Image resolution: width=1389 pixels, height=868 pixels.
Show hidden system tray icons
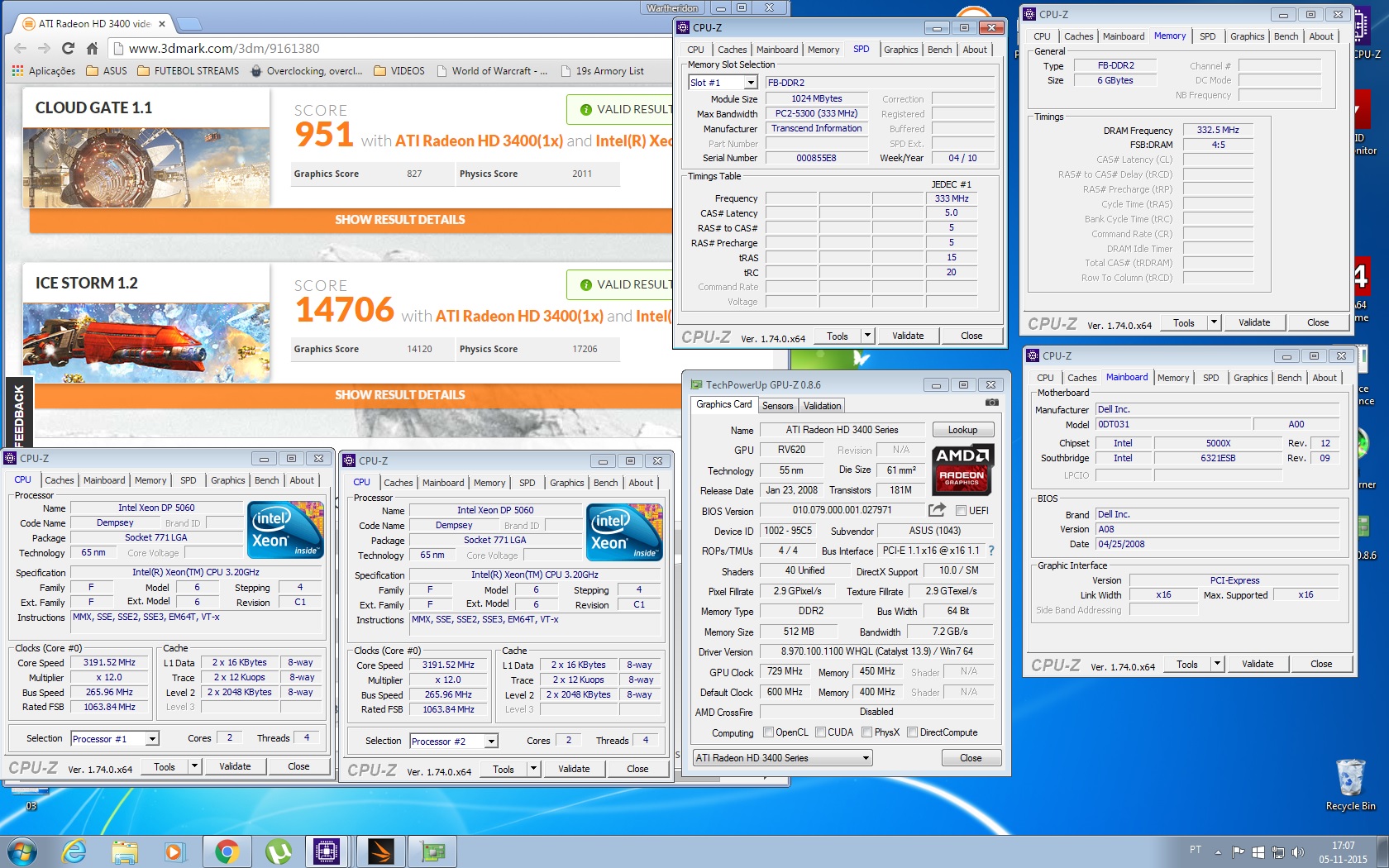(1218, 851)
